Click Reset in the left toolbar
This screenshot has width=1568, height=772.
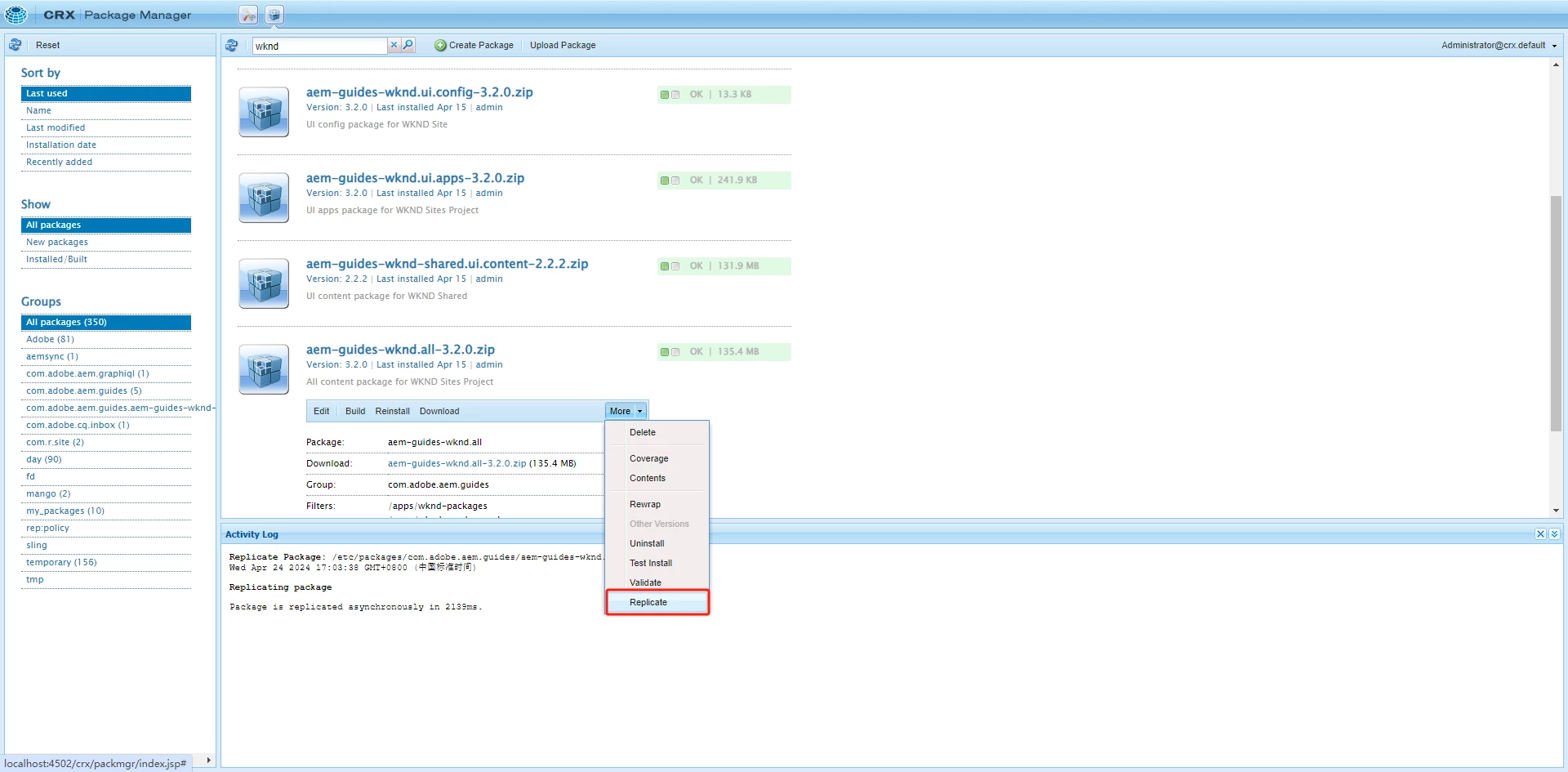coord(47,45)
